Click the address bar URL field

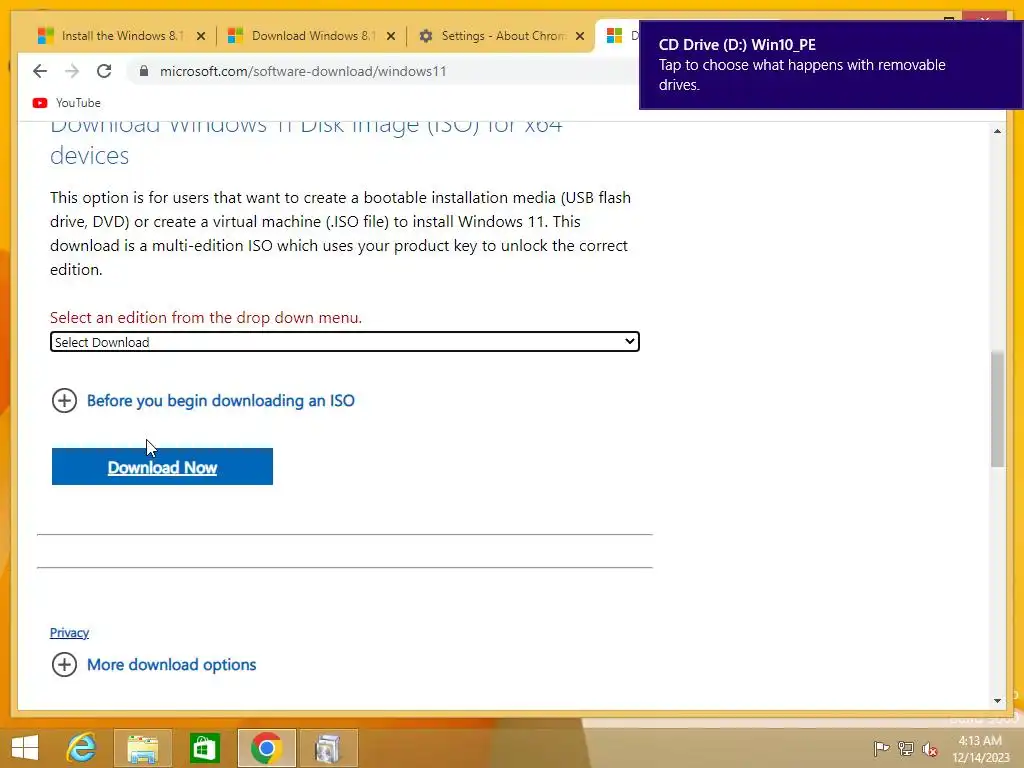point(385,71)
